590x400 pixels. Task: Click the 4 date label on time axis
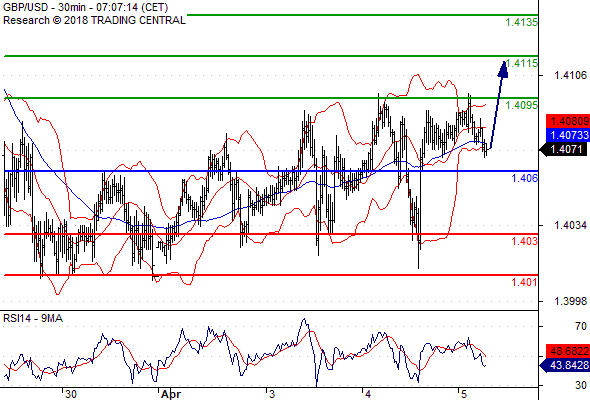pos(368,394)
